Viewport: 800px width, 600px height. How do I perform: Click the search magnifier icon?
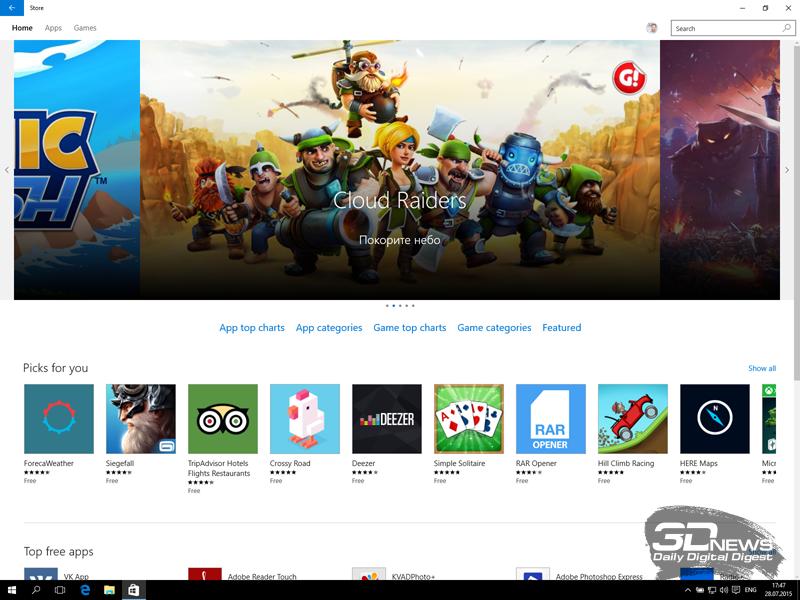(x=787, y=28)
